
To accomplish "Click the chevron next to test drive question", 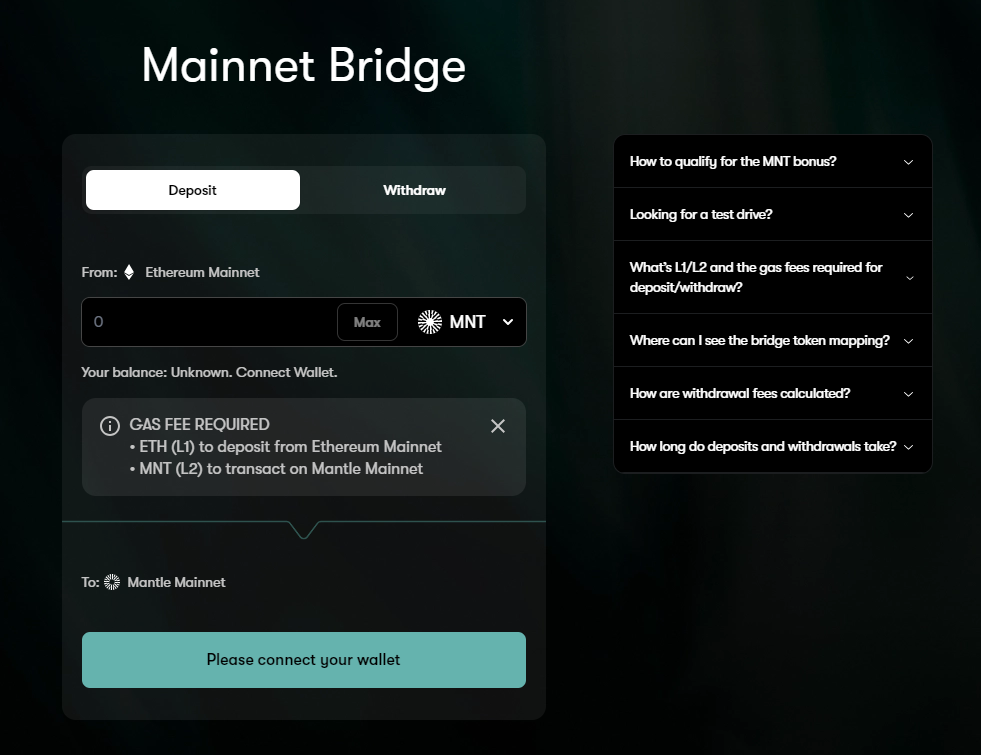I will click(908, 215).
